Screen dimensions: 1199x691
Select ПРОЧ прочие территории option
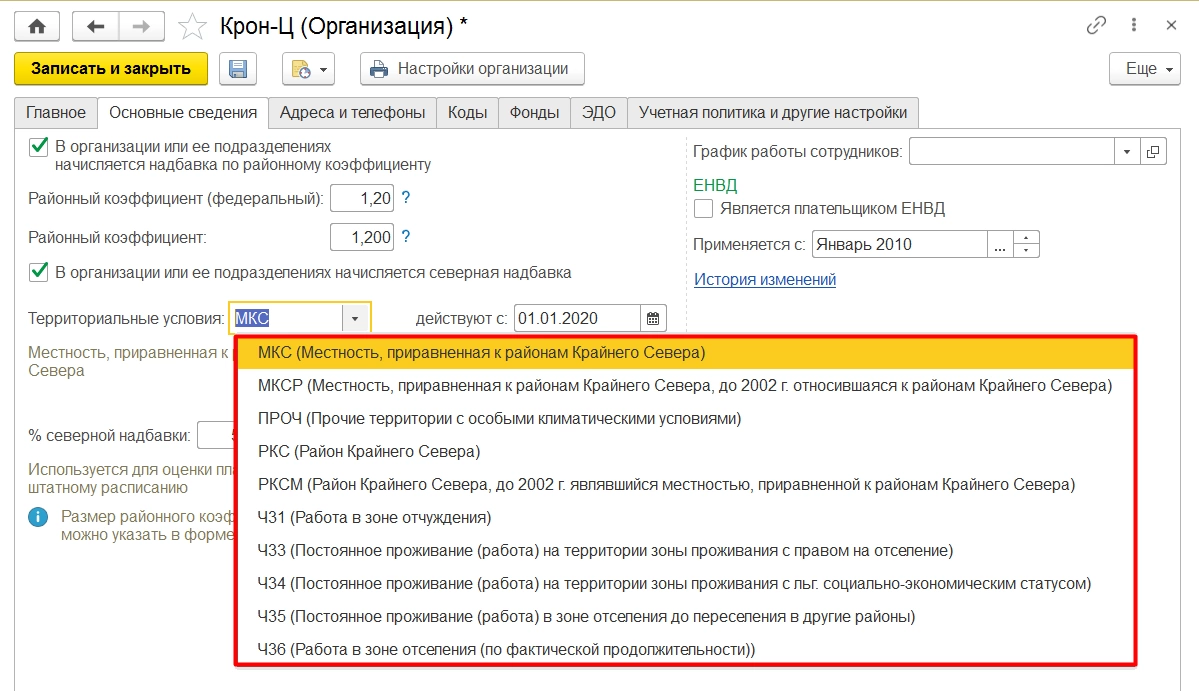click(685, 418)
